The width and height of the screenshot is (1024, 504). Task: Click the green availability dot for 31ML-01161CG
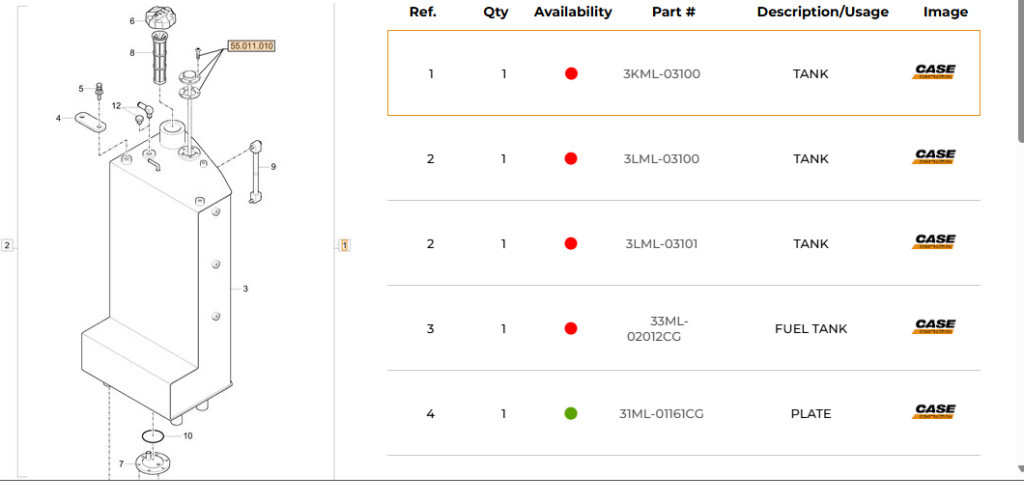(571, 413)
